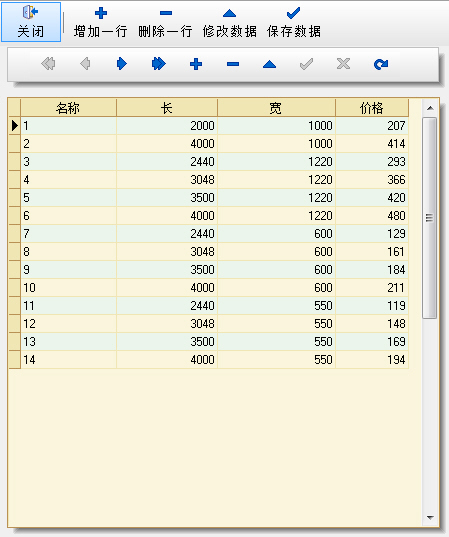
Task: Select price cell 366 in row 4
Action: (x=372, y=180)
